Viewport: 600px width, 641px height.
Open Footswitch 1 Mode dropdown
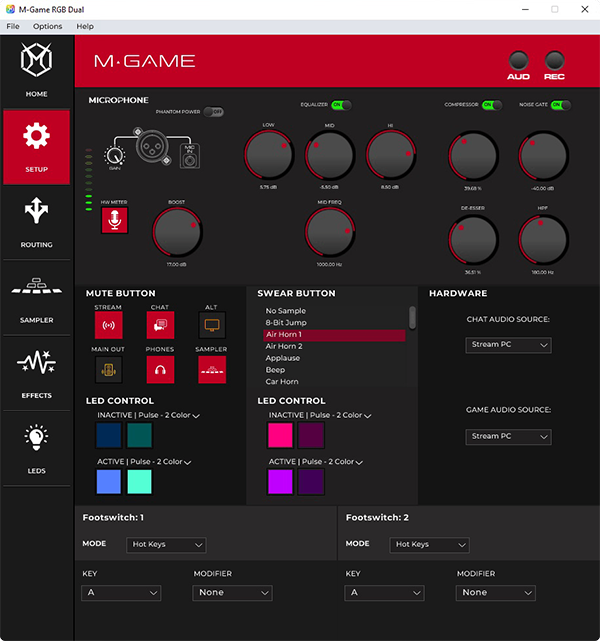point(166,545)
